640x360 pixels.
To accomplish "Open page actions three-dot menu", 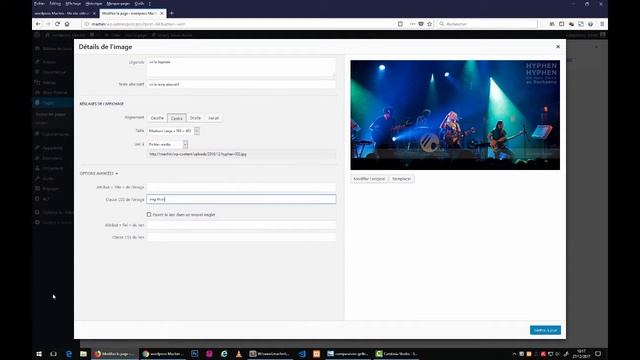I will coord(412,24).
